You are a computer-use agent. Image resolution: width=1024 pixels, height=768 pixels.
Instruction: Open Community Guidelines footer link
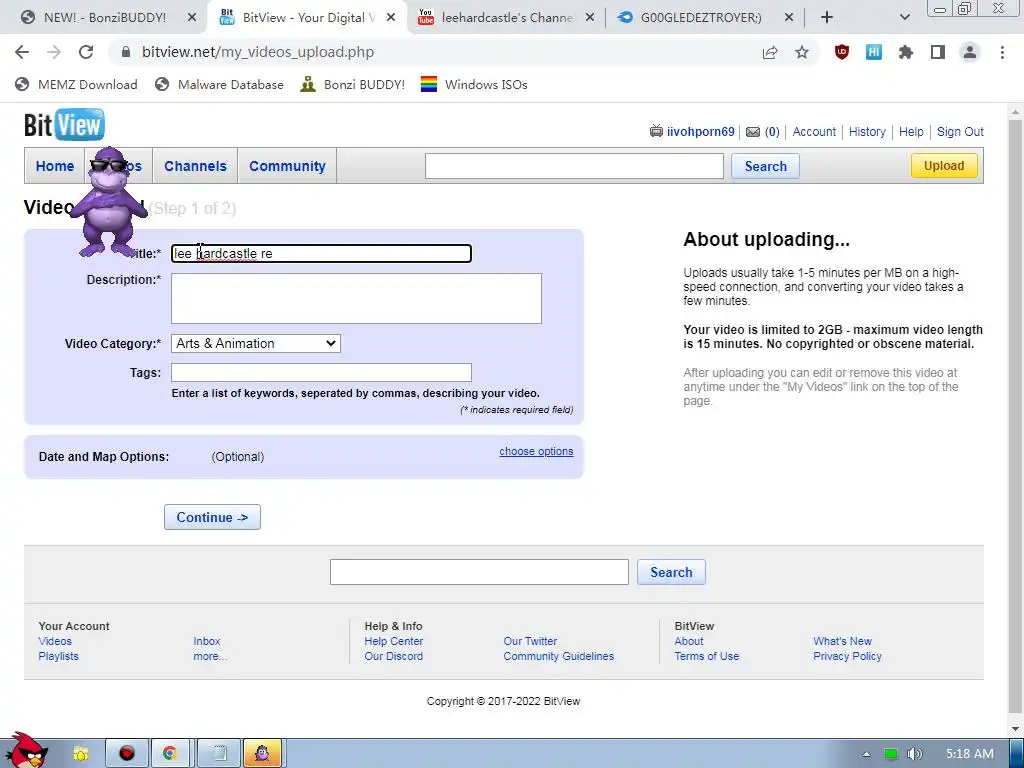558,656
